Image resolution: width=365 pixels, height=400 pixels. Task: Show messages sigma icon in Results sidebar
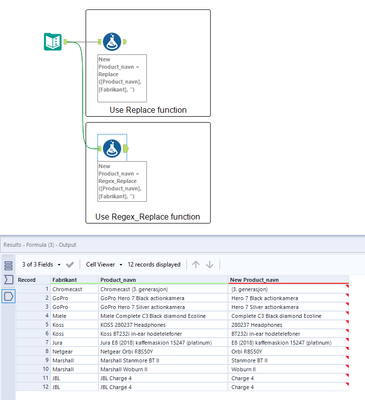point(8,280)
